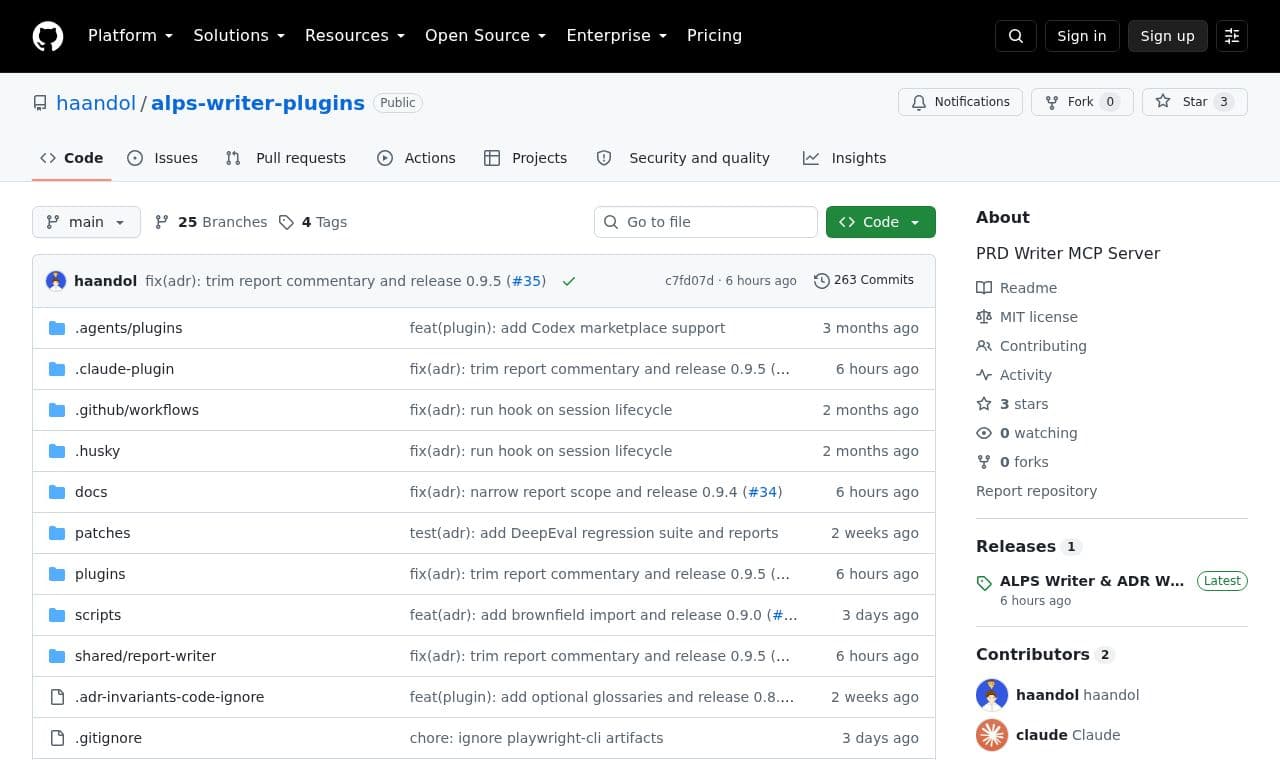Show all 25 Branches
Image resolution: width=1280 pixels, height=760 pixels.
pyautogui.click(x=211, y=222)
